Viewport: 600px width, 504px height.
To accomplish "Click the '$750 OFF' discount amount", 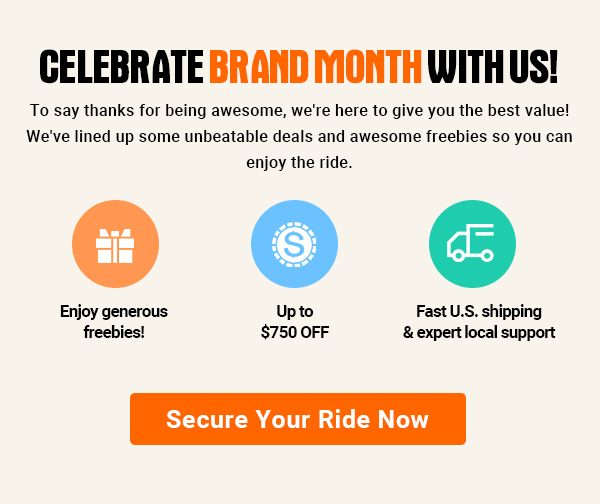I will (x=295, y=332).
